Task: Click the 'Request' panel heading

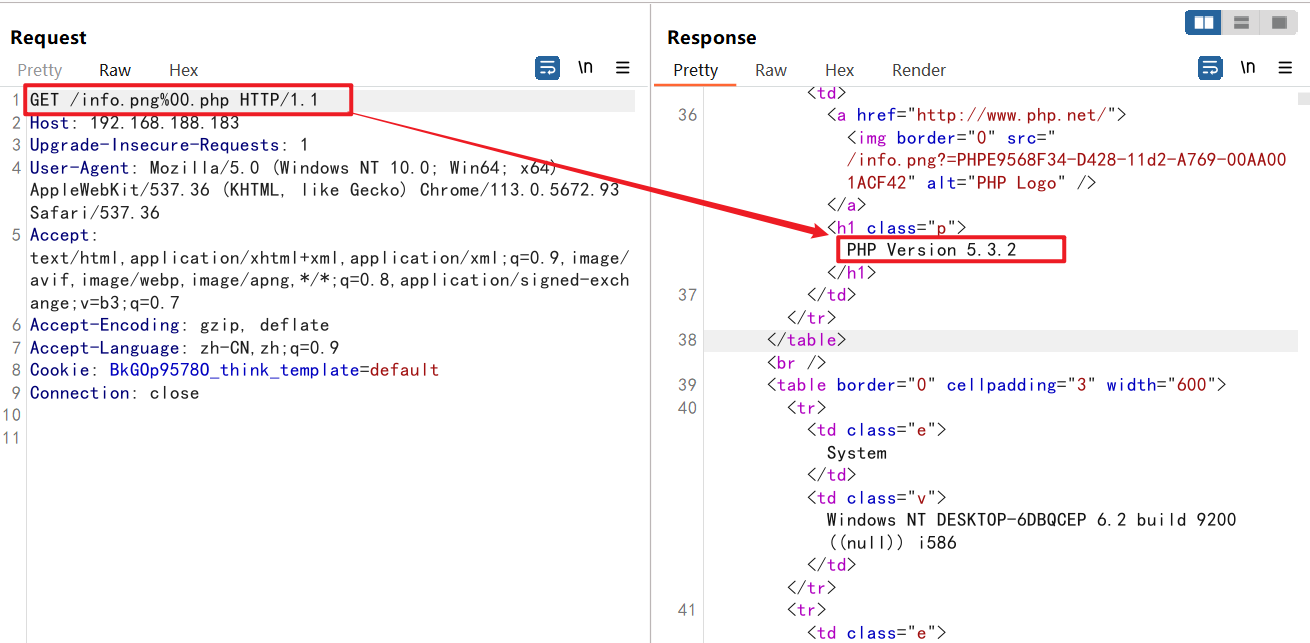Action: pyautogui.click(x=48, y=37)
